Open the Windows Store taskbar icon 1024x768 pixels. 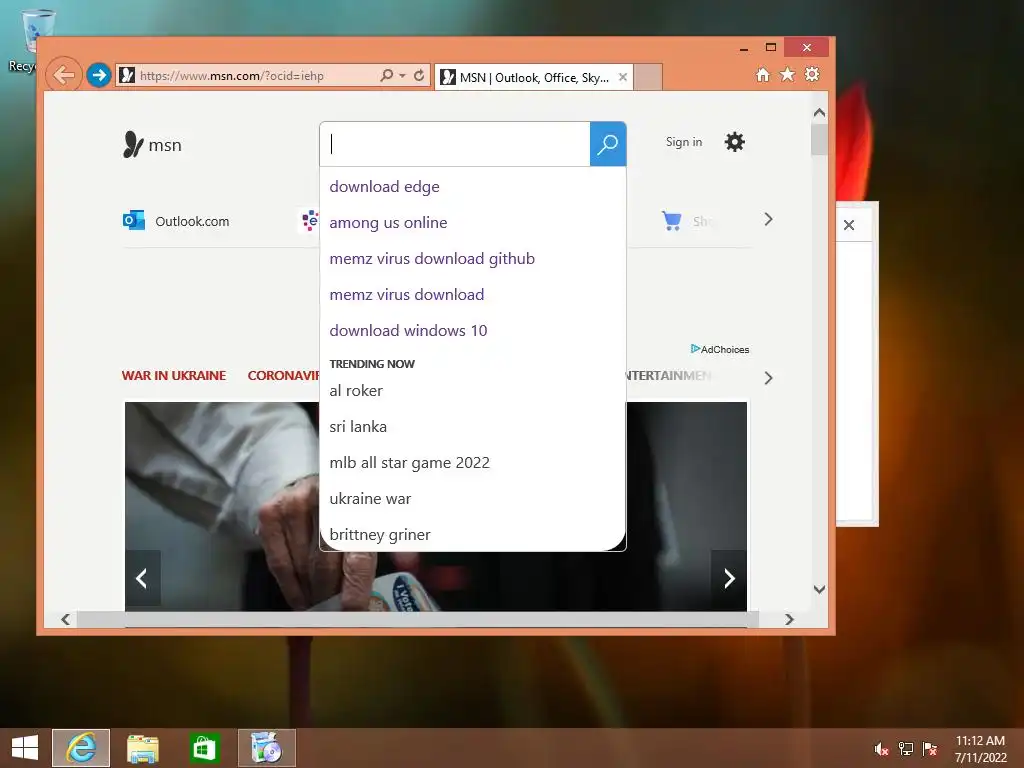point(204,748)
